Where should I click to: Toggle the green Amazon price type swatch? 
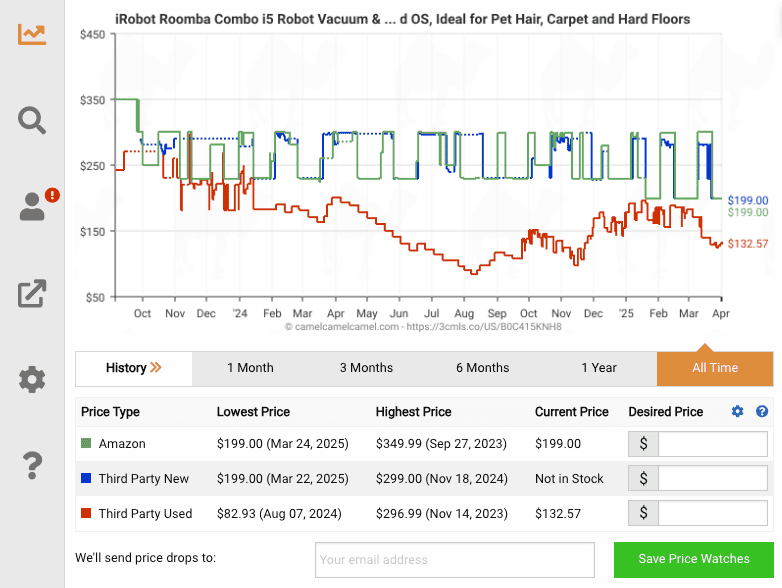tap(86, 444)
